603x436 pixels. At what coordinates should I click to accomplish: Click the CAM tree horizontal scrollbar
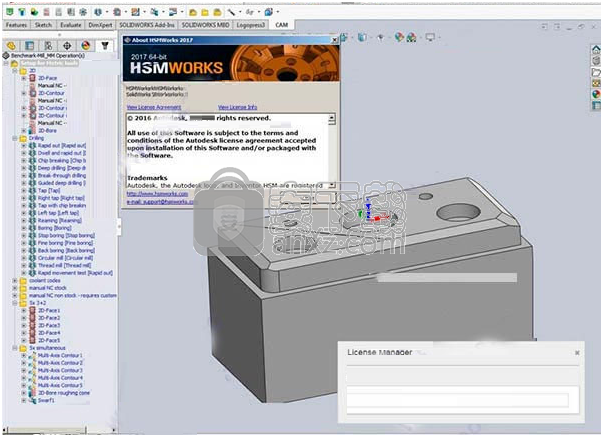pos(60,430)
